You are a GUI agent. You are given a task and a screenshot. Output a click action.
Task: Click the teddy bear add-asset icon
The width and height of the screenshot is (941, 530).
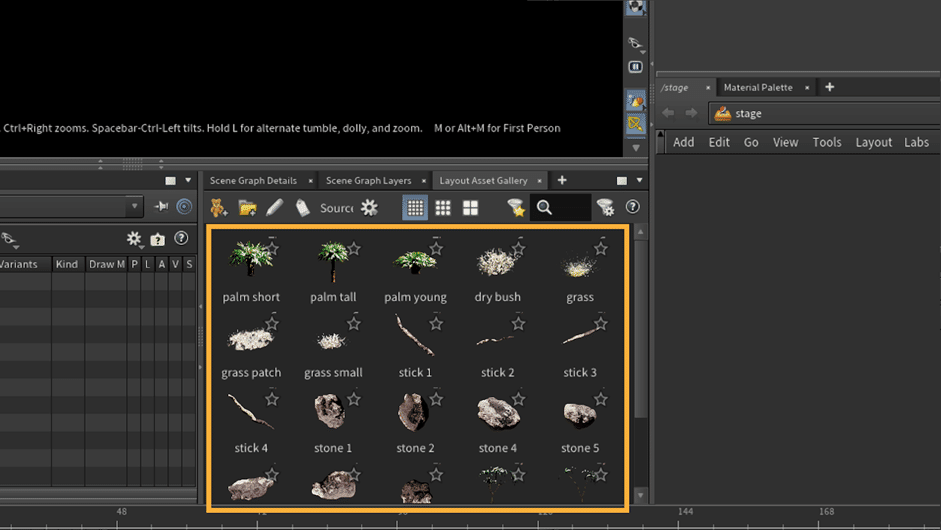219,208
